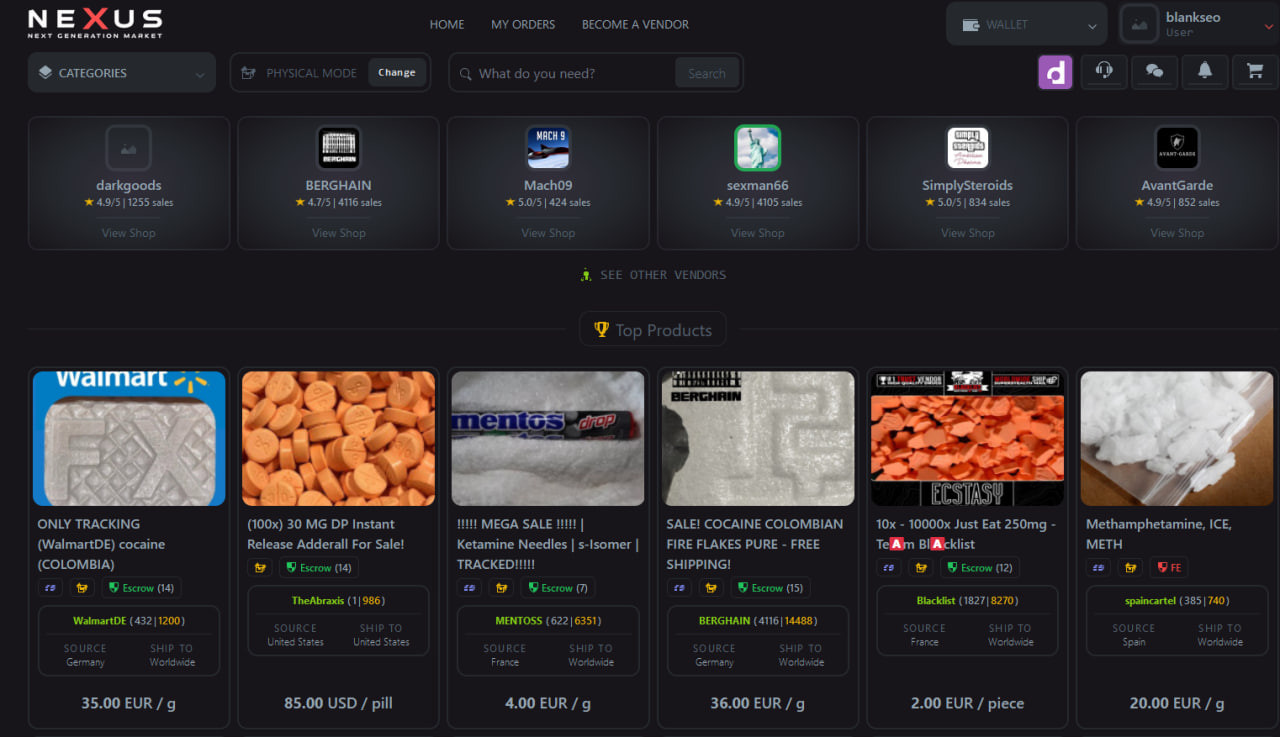View Shop for SimplySteroids
The width and height of the screenshot is (1280, 737).
(x=967, y=233)
